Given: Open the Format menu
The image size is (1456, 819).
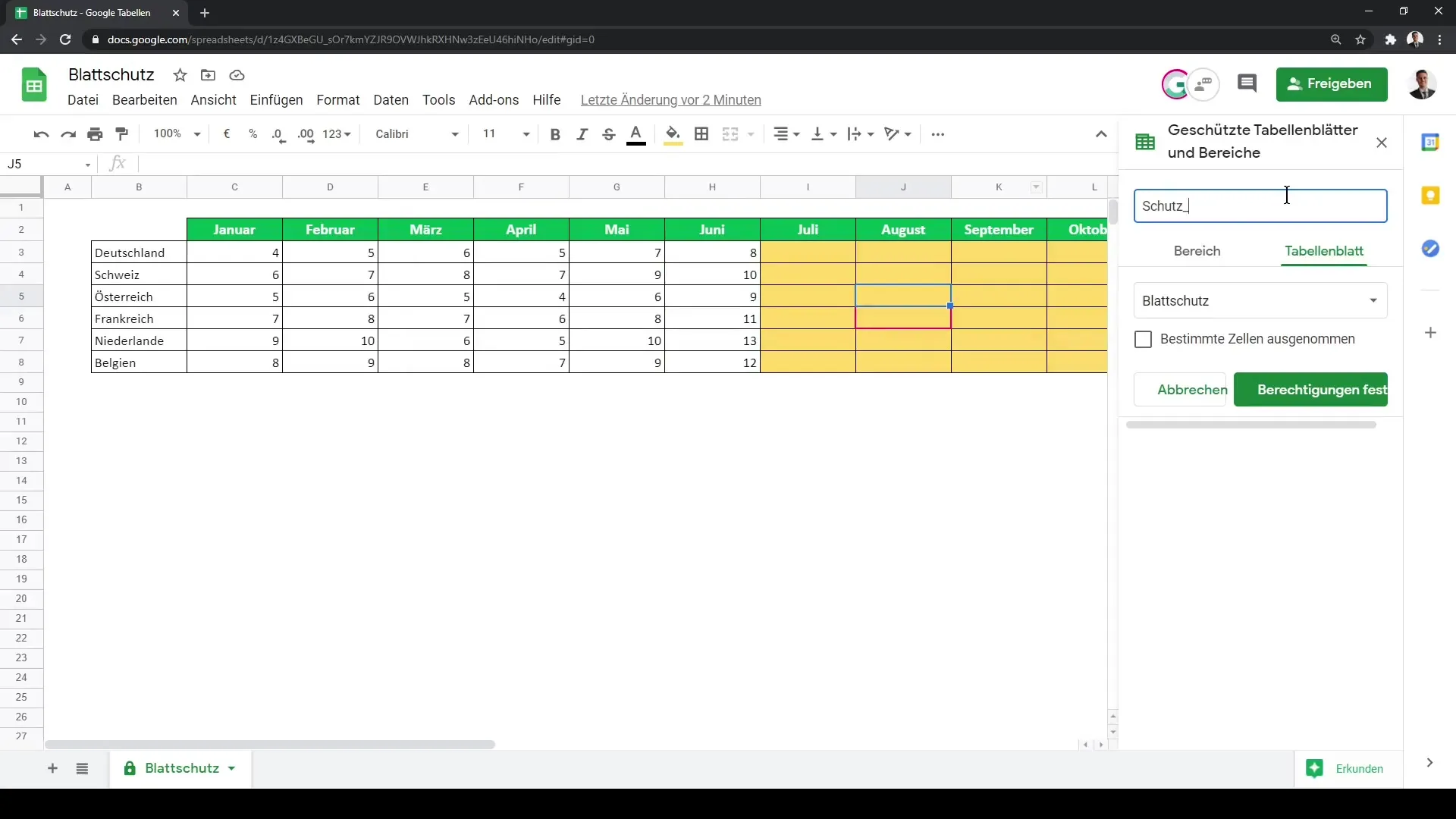Looking at the screenshot, I should [x=338, y=100].
